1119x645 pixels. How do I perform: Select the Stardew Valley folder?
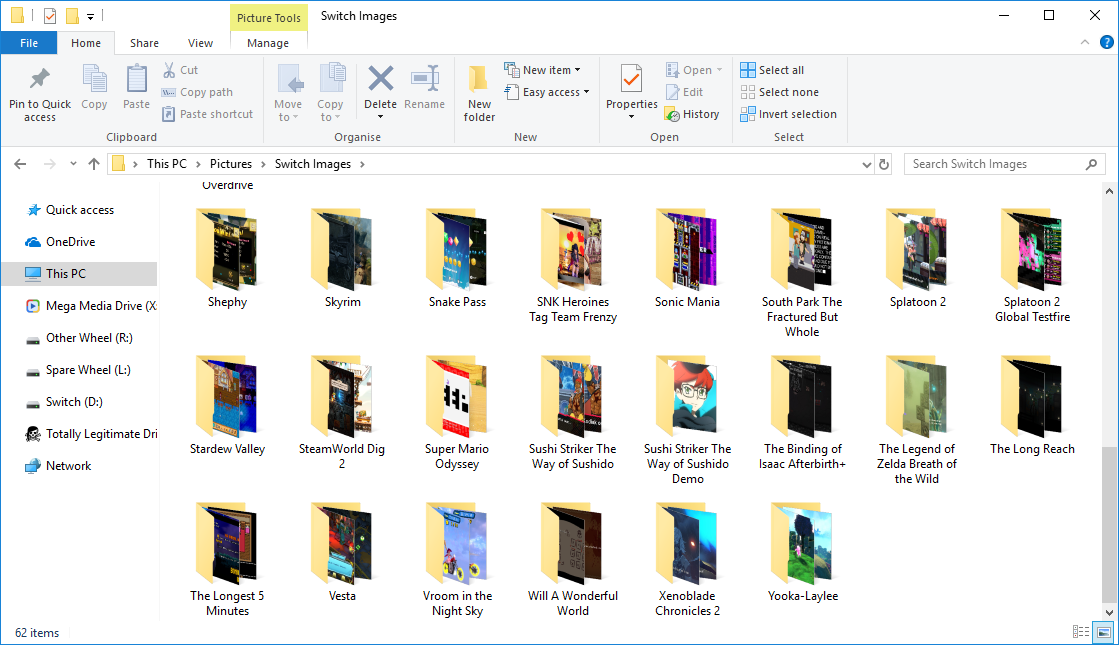pyautogui.click(x=227, y=405)
